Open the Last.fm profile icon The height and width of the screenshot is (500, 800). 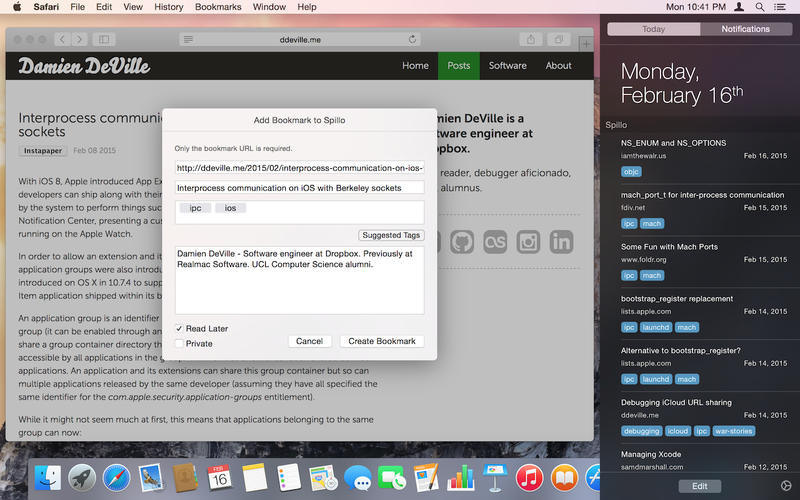[x=495, y=242]
